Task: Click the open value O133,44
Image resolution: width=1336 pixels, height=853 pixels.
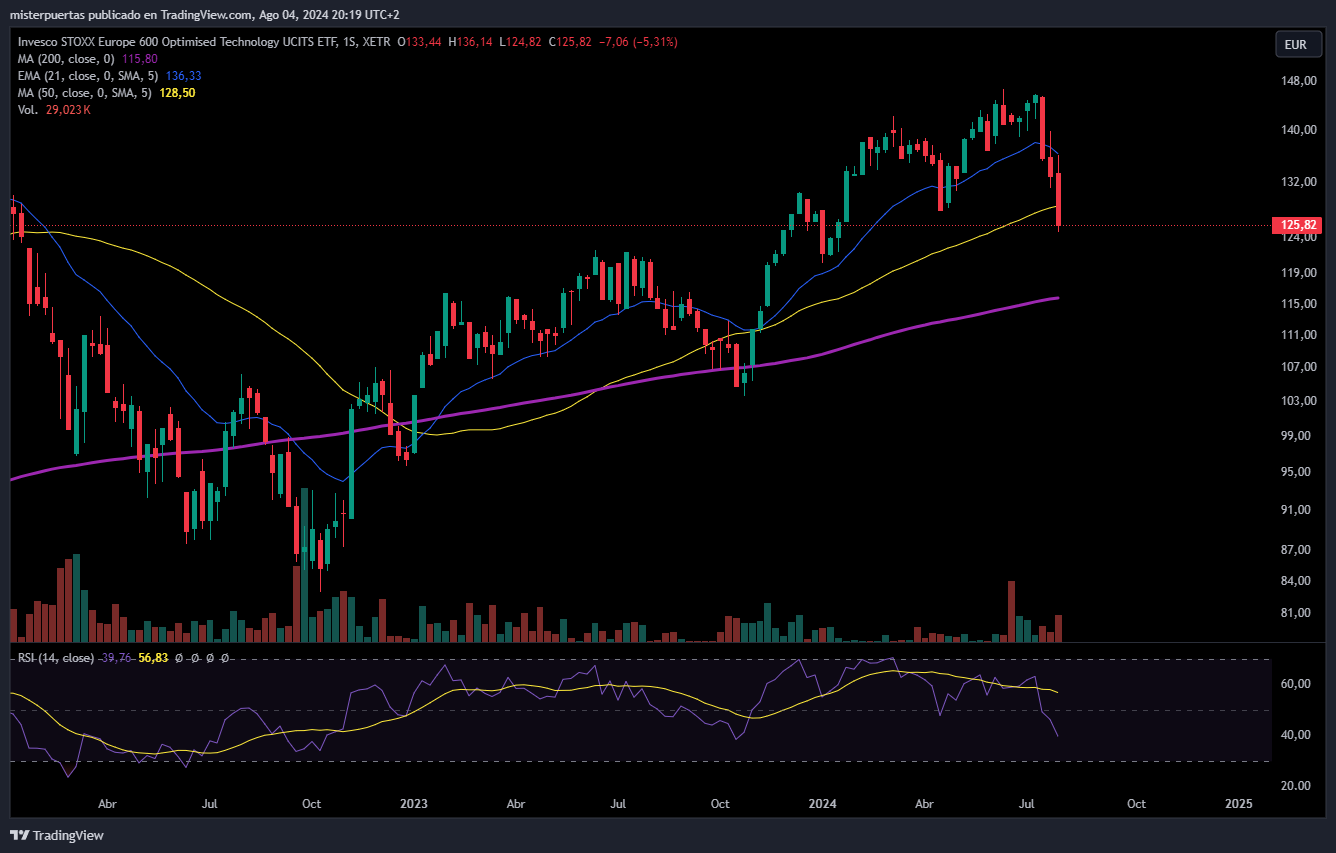Action: (420, 42)
